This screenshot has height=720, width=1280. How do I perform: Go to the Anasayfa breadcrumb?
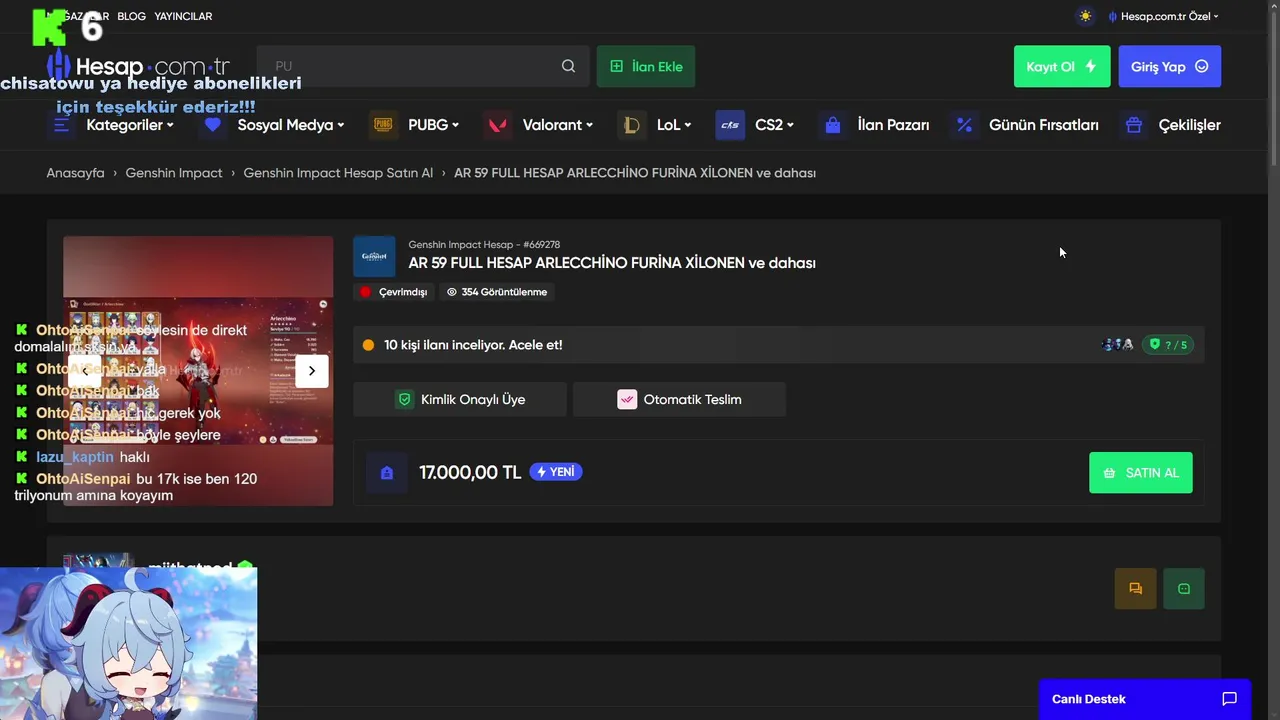pyautogui.click(x=75, y=173)
